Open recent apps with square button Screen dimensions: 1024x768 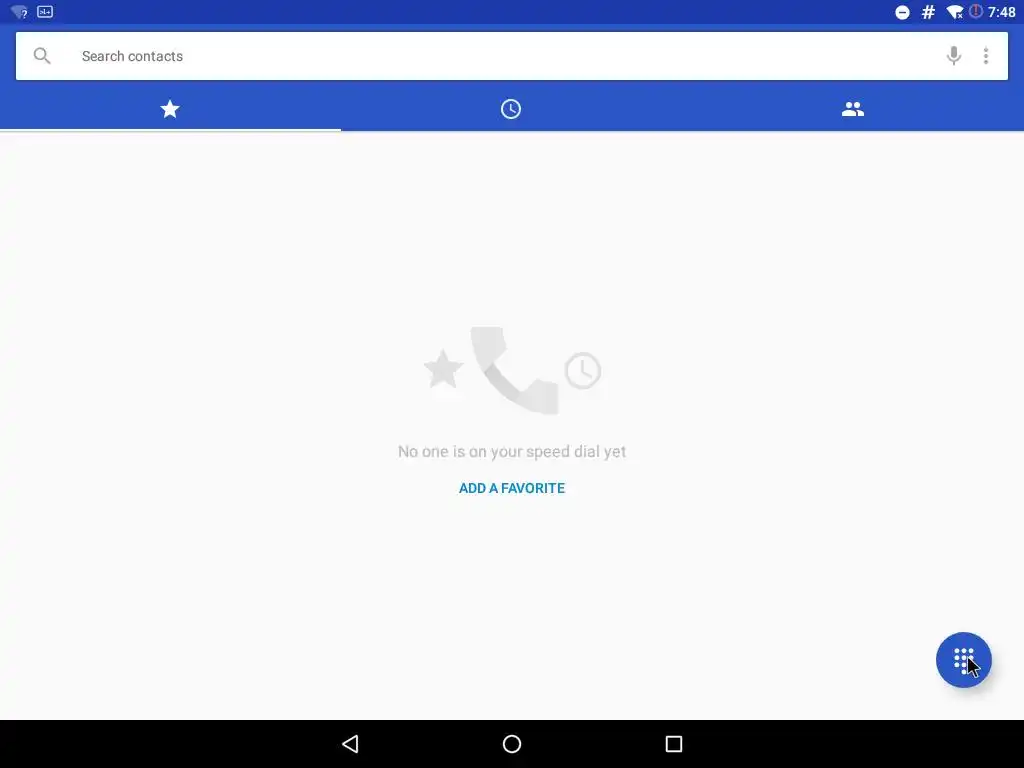pyautogui.click(x=673, y=744)
